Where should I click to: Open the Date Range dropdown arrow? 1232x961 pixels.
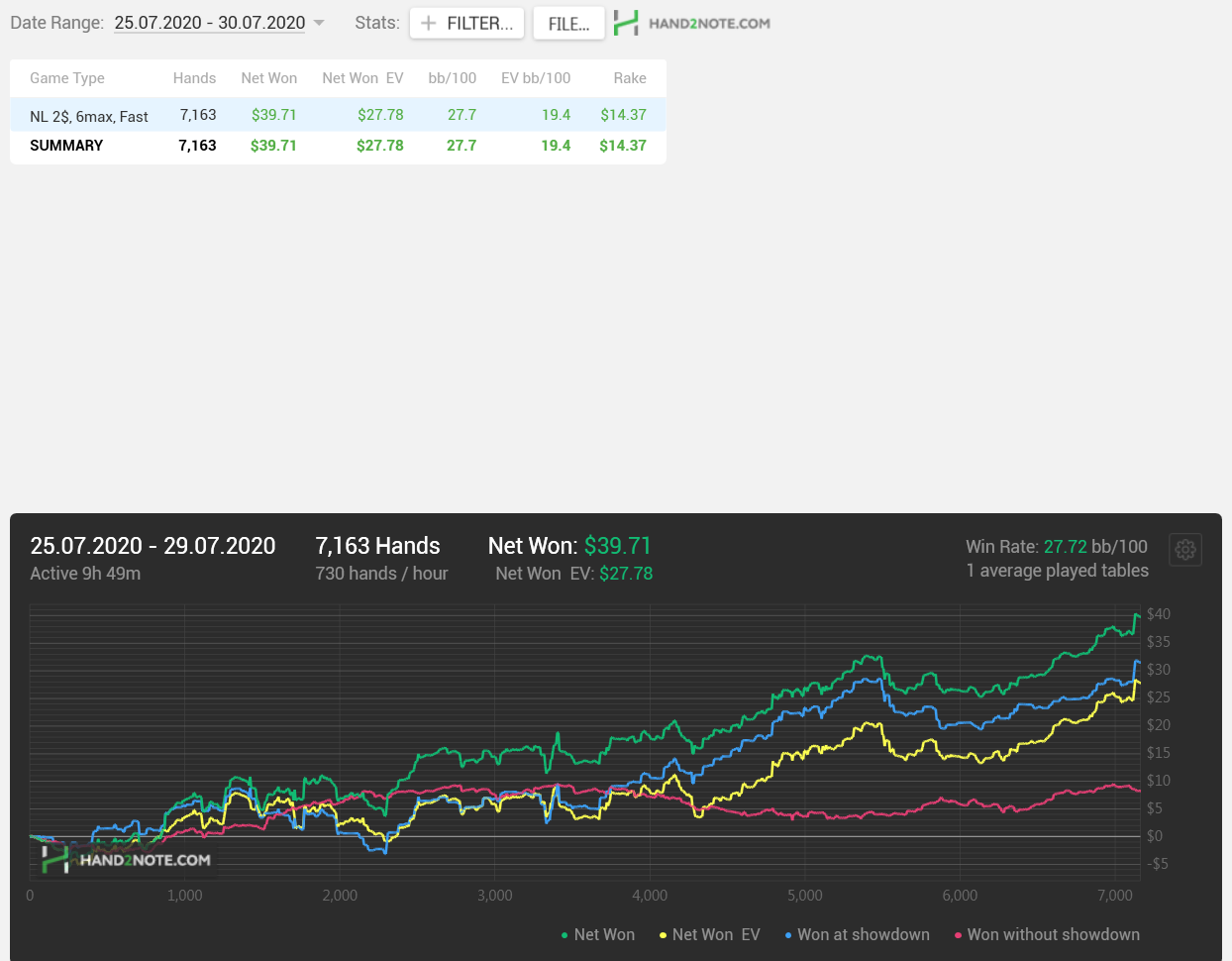(x=319, y=23)
